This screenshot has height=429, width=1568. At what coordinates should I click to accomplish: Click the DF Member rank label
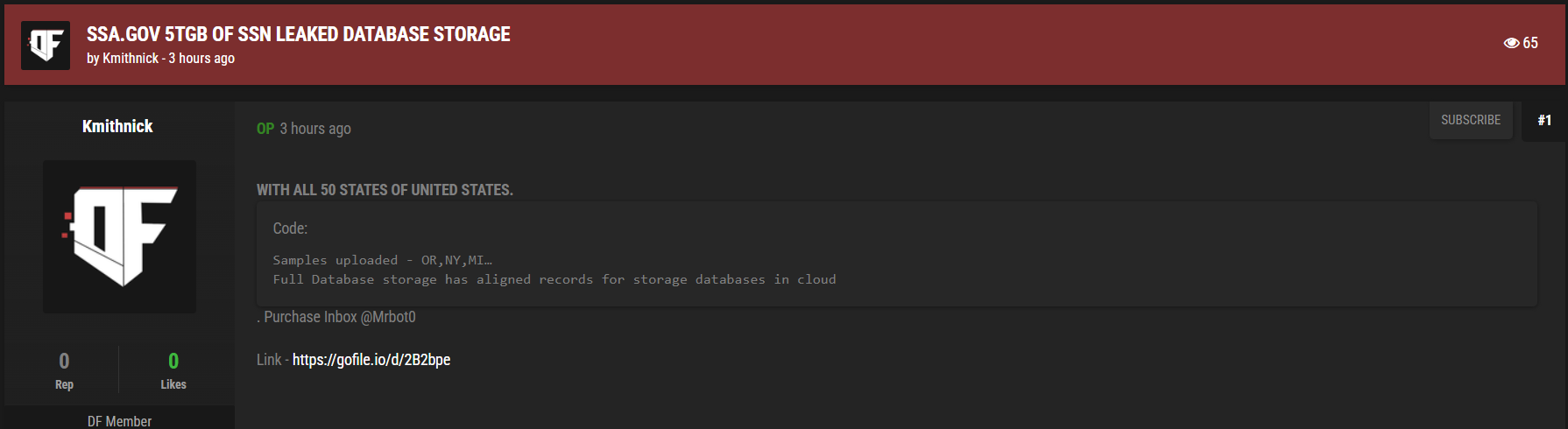119,421
